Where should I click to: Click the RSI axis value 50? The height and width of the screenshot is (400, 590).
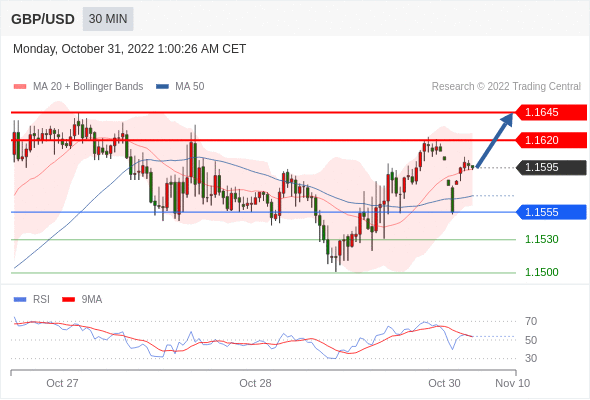point(531,340)
